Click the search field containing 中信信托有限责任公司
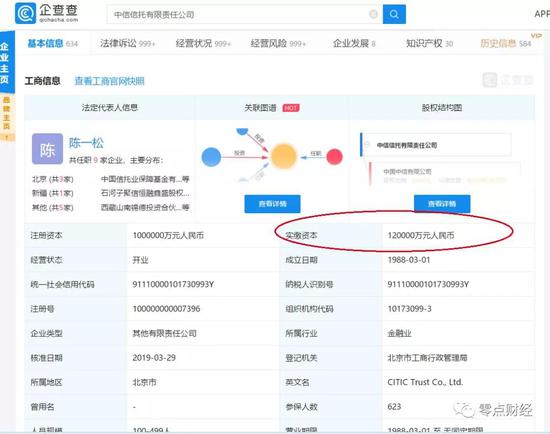 point(244,14)
